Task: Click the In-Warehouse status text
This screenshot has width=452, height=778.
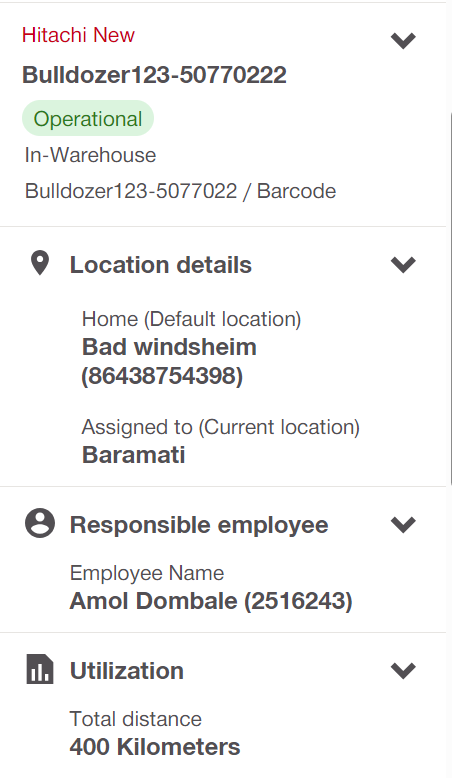Action: 90,155
